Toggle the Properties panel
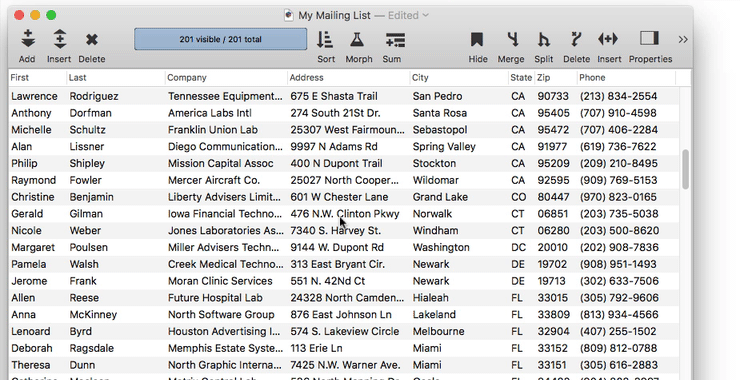The height and width of the screenshot is (380, 740). [649, 38]
